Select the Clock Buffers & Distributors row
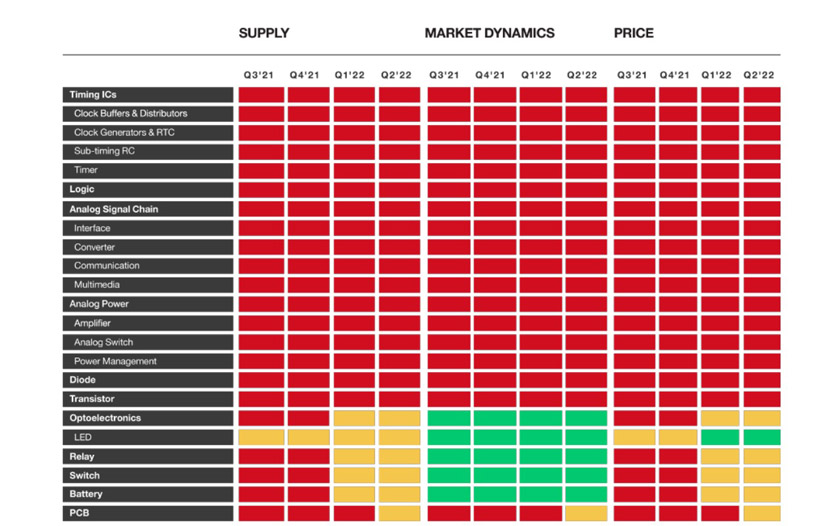The width and height of the screenshot is (840, 526). (130, 114)
